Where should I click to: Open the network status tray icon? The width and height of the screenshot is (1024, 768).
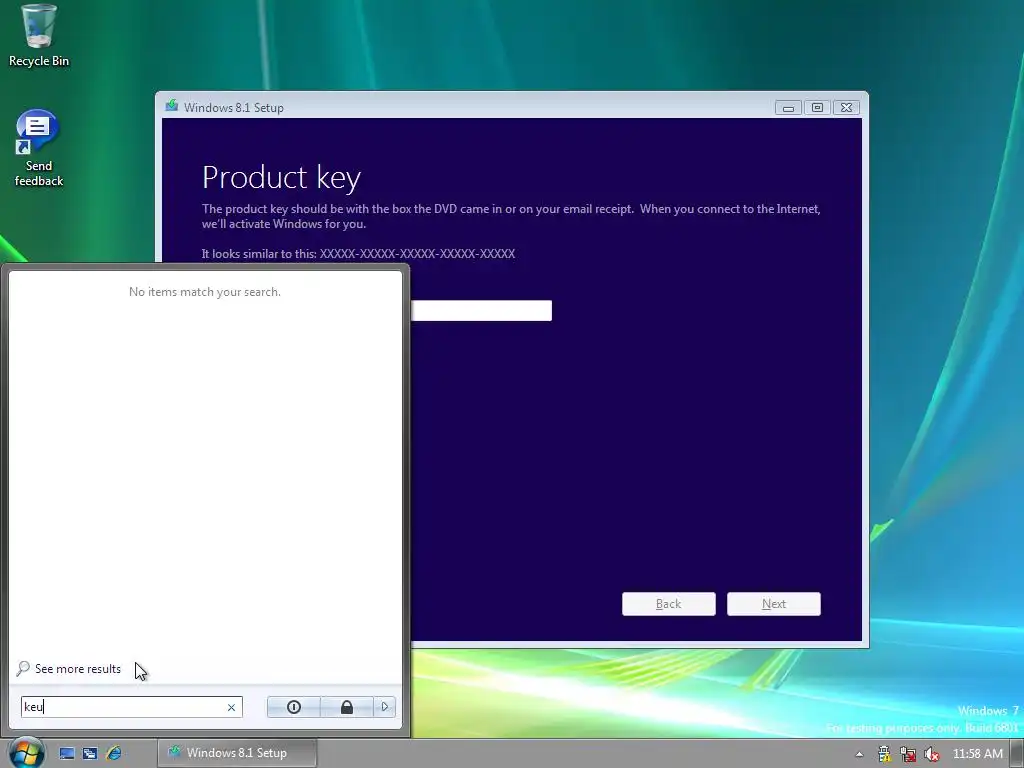pos(908,754)
